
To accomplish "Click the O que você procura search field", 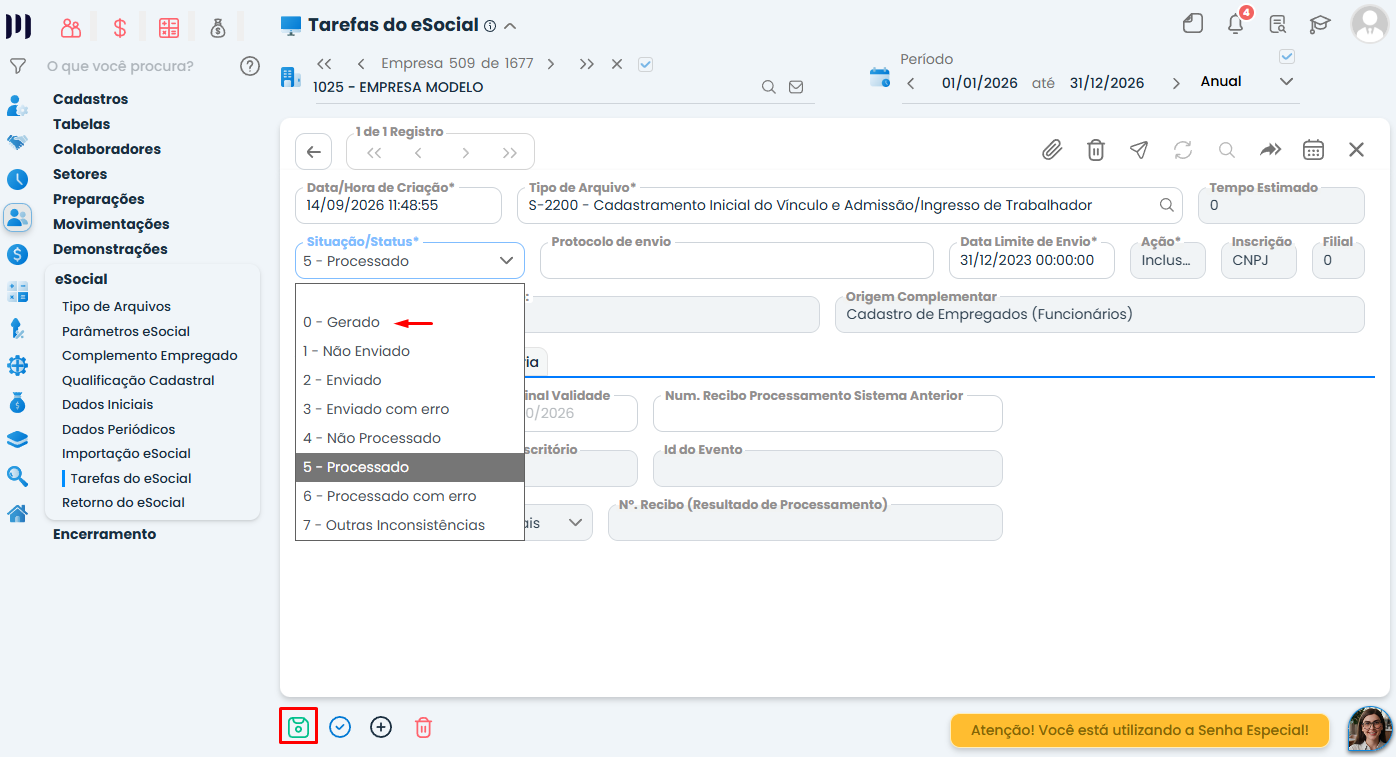I will [x=121, y=66].
